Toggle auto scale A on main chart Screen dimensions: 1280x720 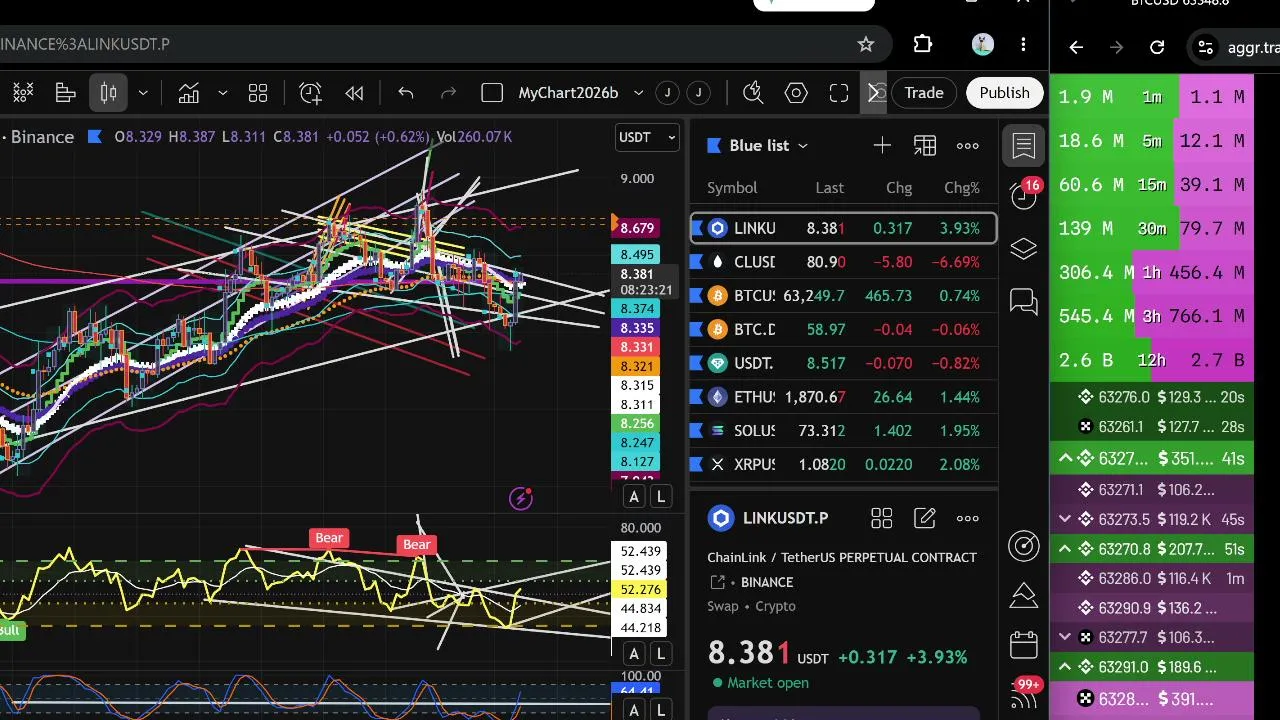click(x=634, y=497)
